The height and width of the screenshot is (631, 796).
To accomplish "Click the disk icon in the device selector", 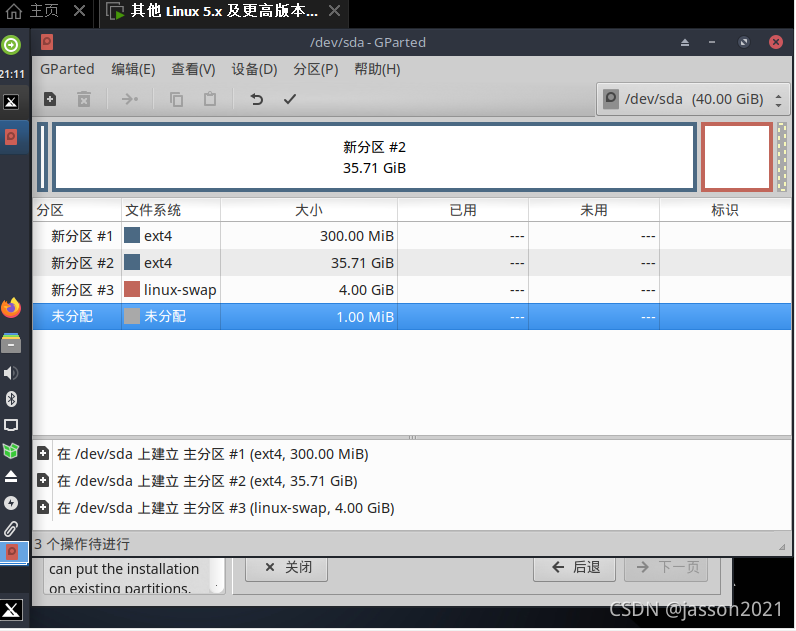I will (611, 98).
